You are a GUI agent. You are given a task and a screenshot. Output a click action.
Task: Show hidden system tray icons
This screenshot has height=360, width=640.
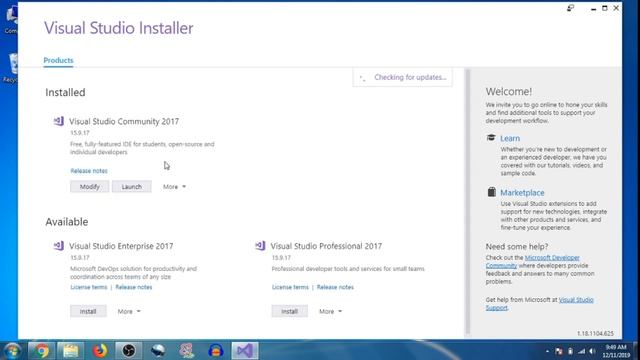tap(547, 351)
